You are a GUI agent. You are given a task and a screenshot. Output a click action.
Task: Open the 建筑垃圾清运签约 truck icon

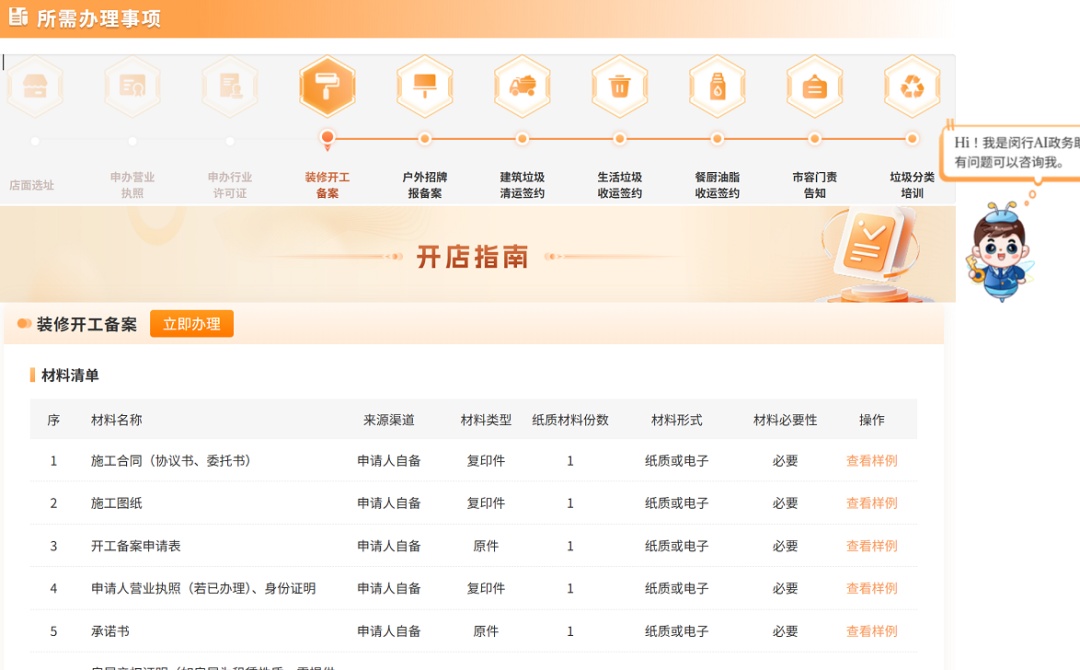[x=522, y=87]
